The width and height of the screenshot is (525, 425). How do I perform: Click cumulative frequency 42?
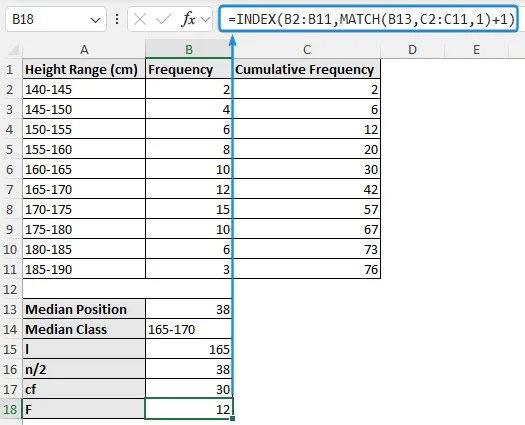307,189
